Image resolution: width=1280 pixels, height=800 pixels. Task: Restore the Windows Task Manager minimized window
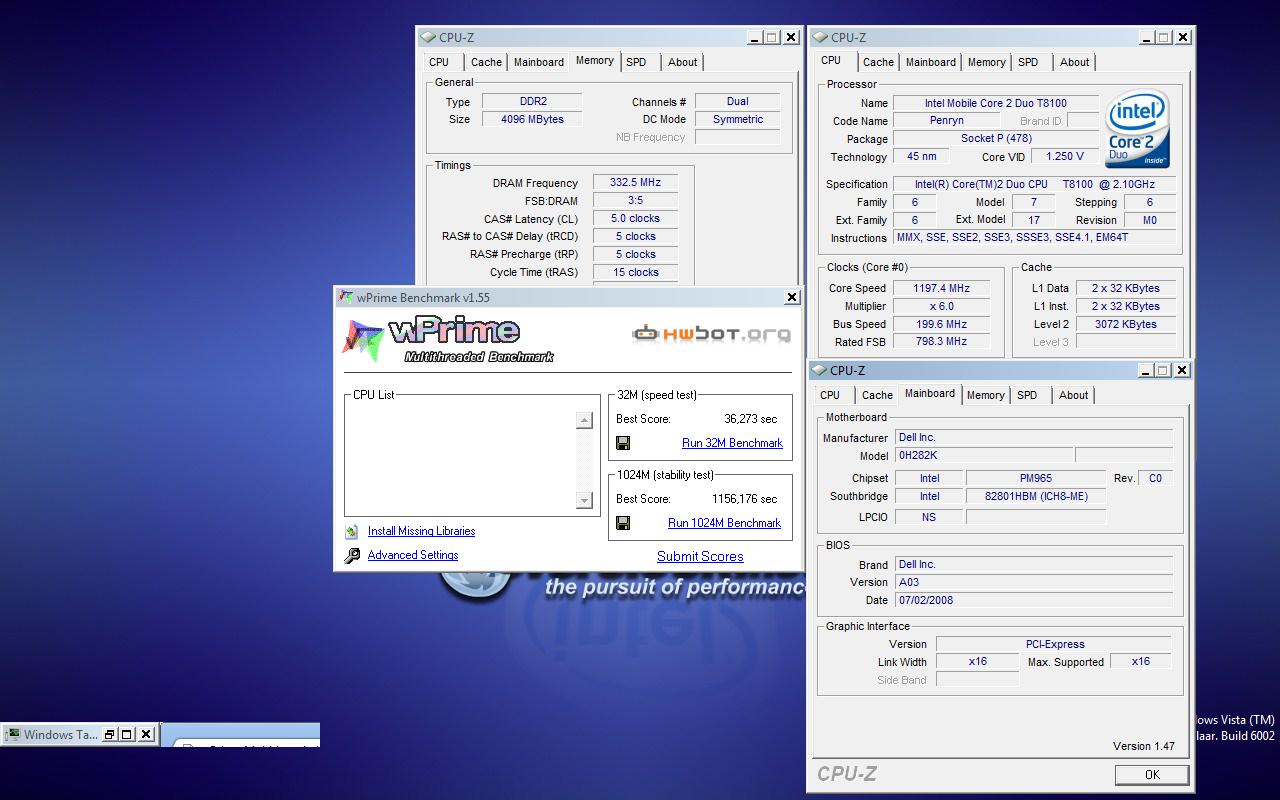[110, 734]
